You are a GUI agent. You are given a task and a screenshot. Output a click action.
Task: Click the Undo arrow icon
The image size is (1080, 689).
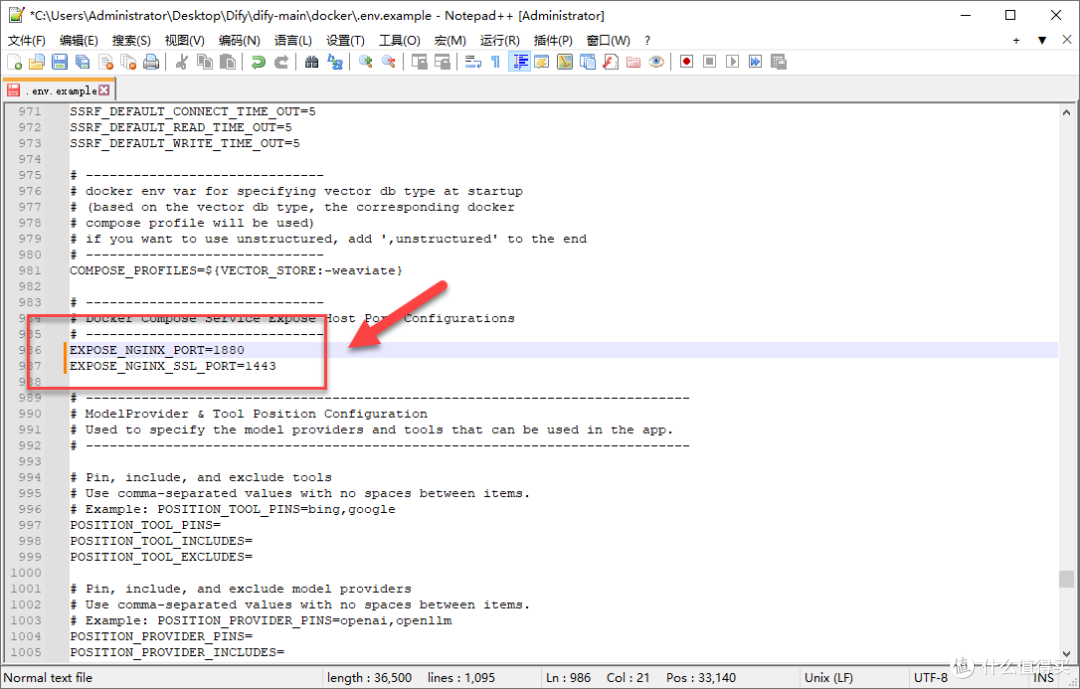coord(258,62)
